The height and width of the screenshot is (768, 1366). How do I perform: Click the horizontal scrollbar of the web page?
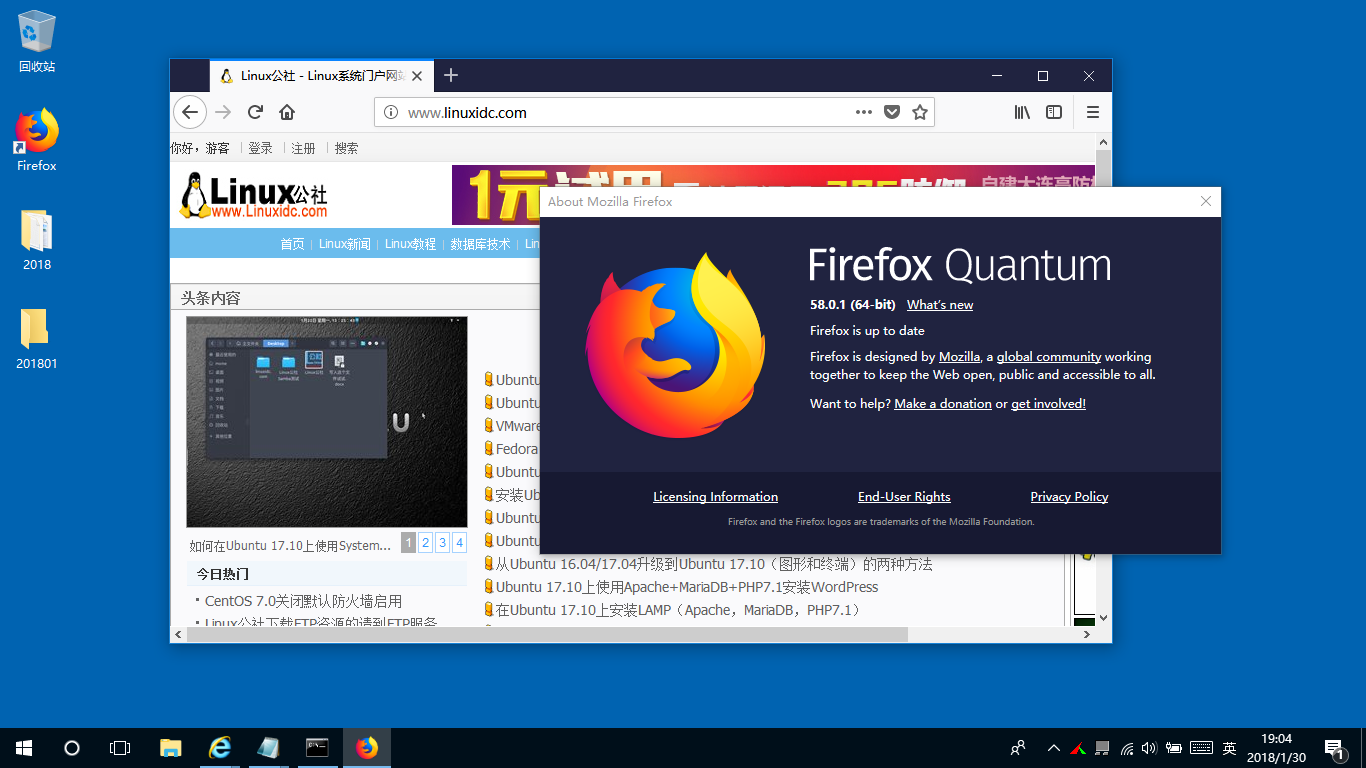(x=546, y=634)
